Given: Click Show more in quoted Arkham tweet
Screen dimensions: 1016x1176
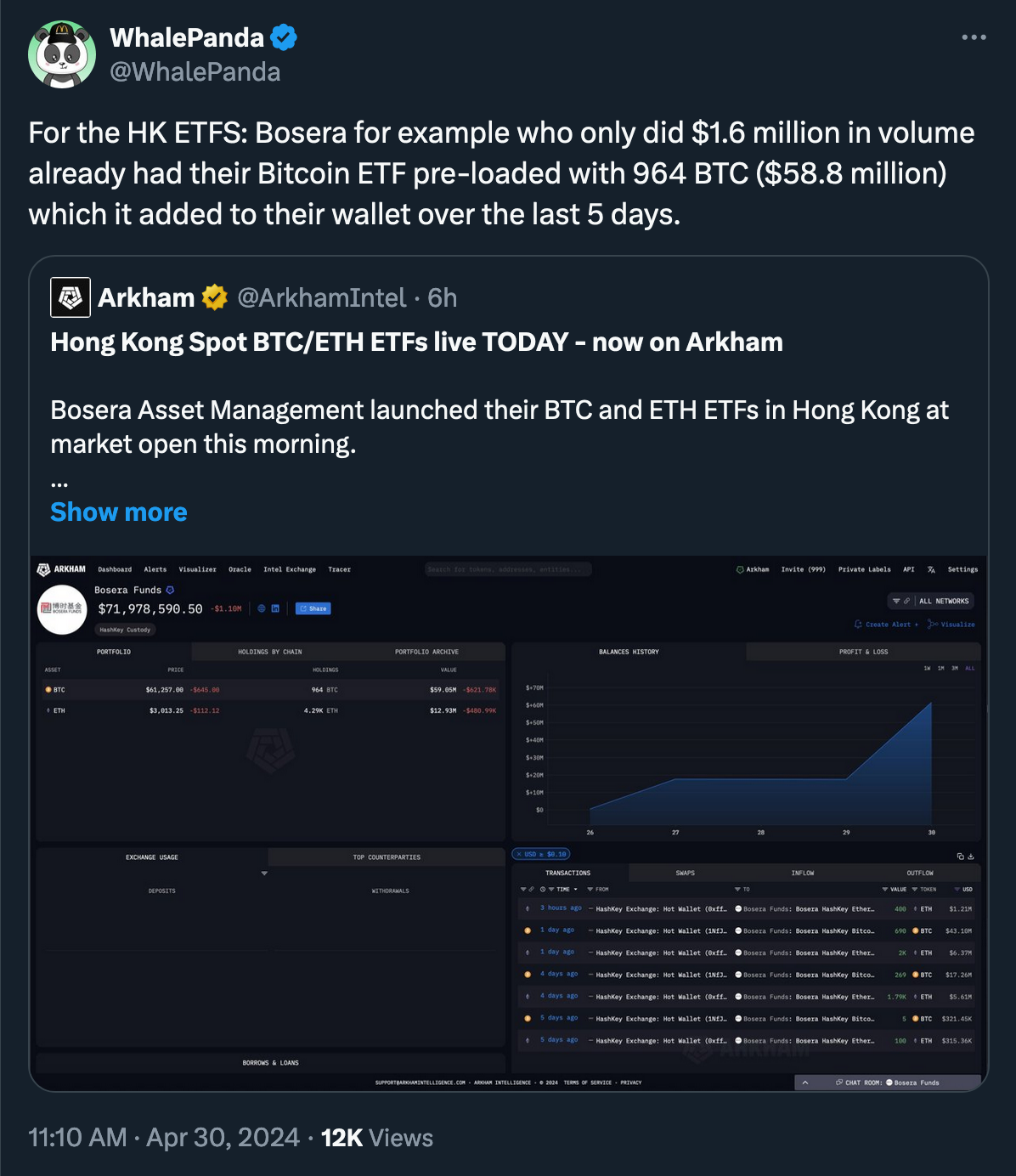Looking at the screenshot, I should click(119, 512).
